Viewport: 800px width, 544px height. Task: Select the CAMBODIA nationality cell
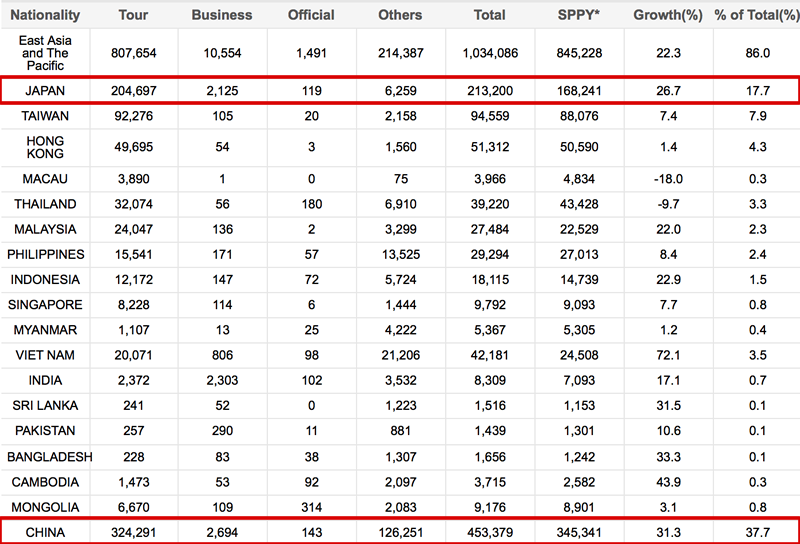tap(45, 482)
